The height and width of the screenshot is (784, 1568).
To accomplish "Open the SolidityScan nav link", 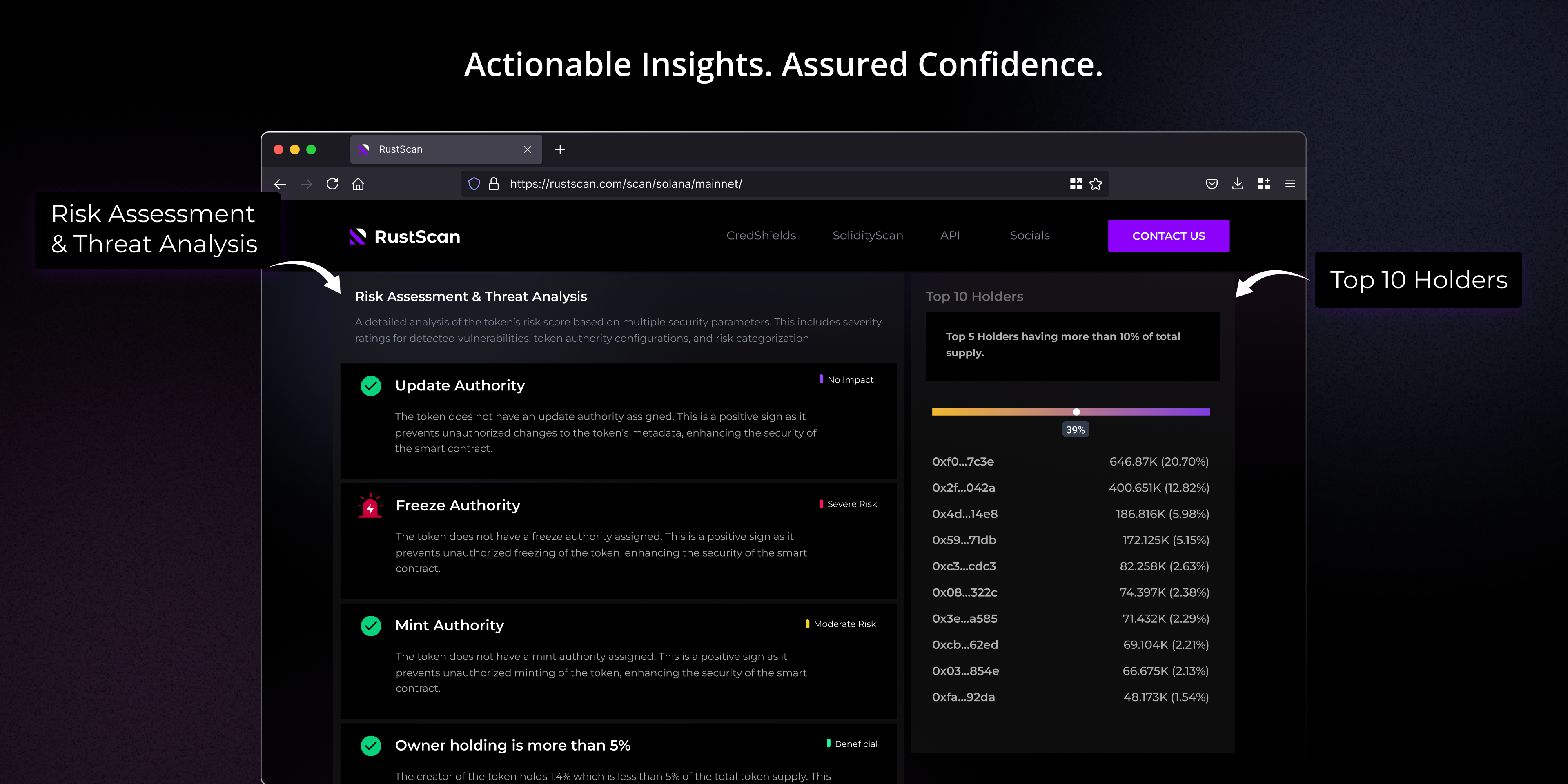I will click(867, 236).
